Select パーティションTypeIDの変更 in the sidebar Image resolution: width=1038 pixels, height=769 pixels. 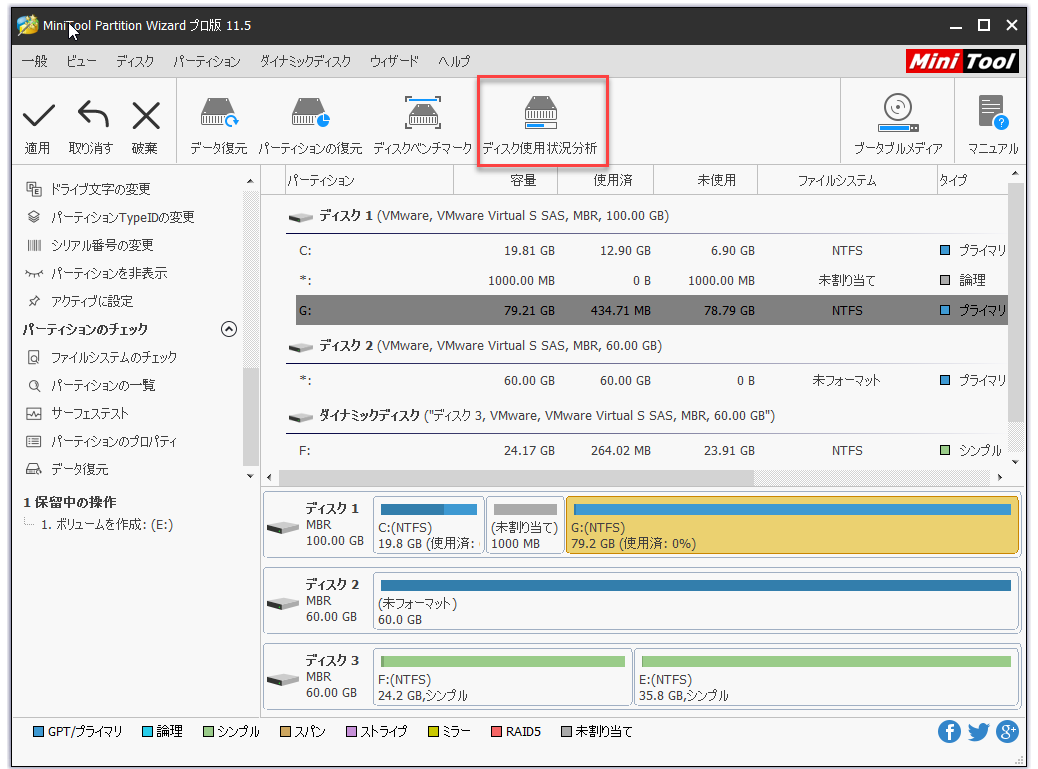[x=122, y=217]
